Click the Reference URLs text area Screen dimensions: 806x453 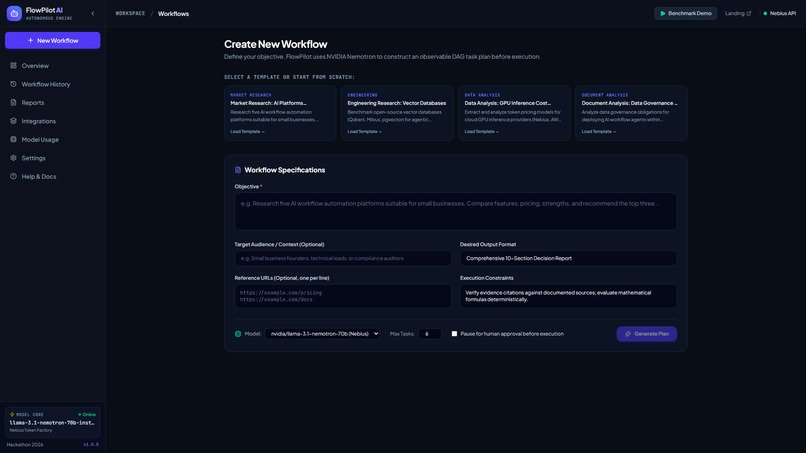tap(343, 296)
